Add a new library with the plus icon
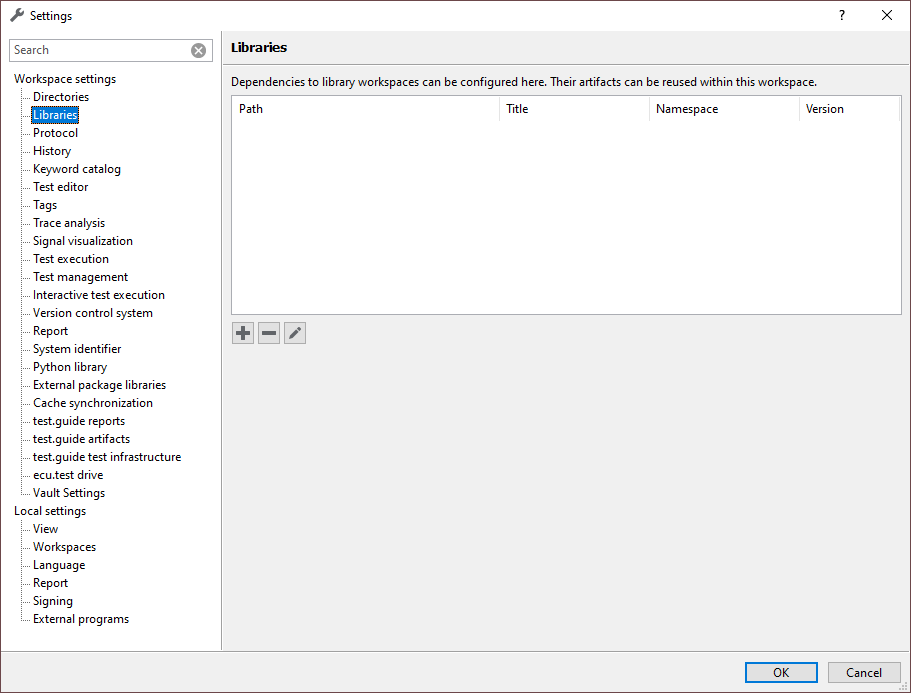 (243, 333)
